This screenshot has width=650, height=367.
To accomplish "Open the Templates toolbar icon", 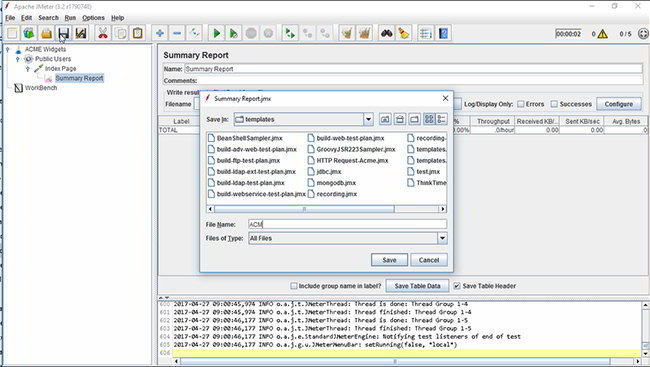I will [x=29, y=33].
